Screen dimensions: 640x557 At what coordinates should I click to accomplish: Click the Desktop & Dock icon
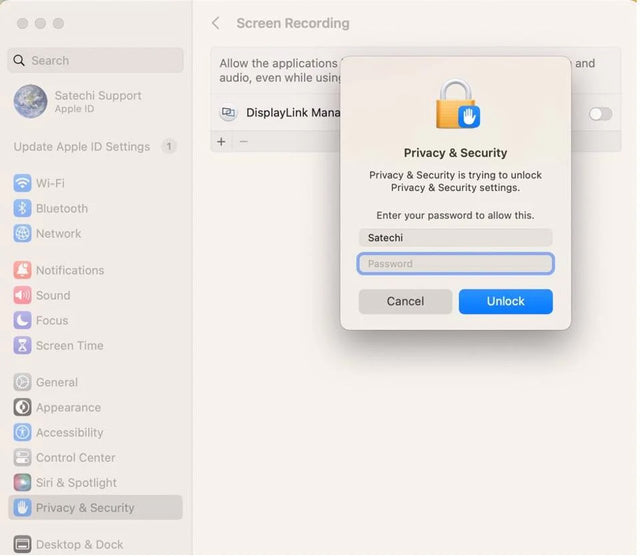pyautogui.click(x=22, y=545)
